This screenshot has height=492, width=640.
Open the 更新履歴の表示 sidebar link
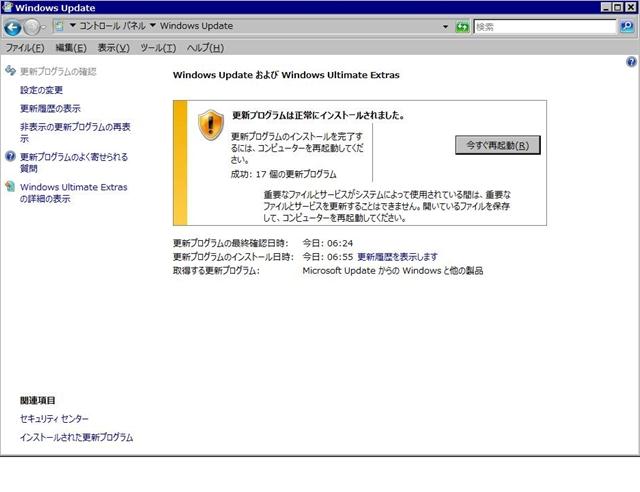tap(50, 108)
